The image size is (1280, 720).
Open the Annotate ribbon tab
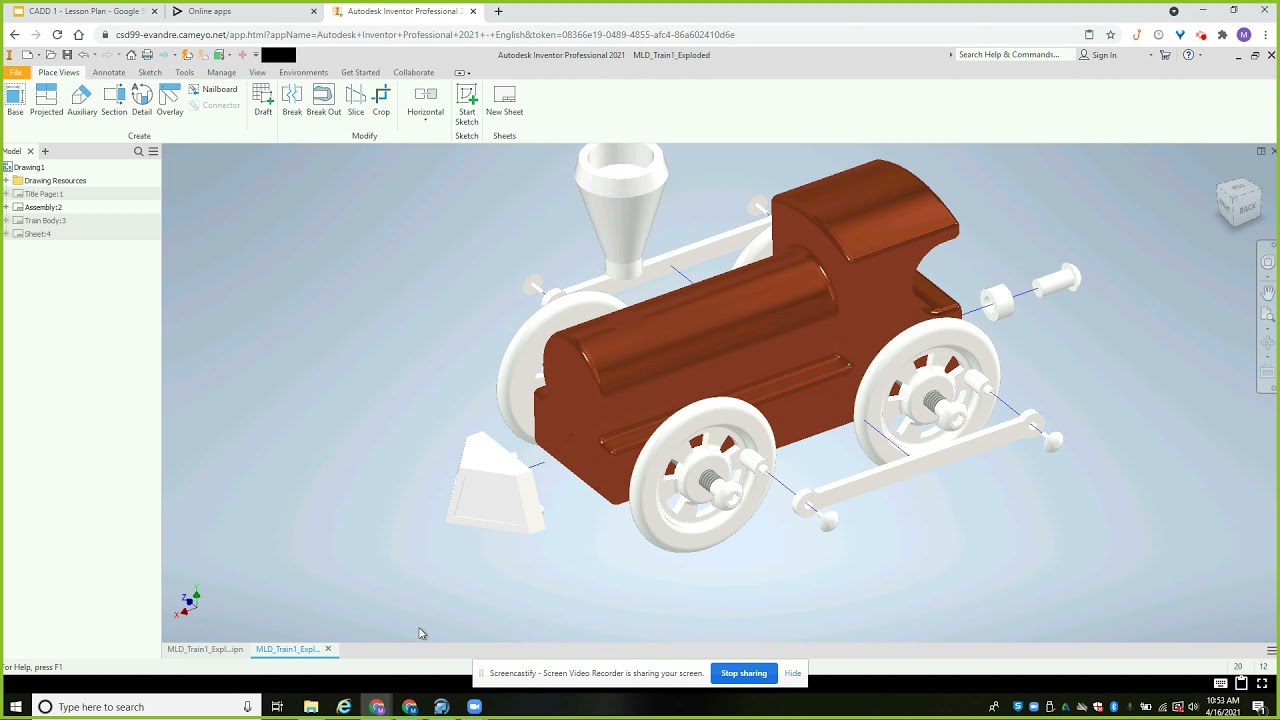coord(109,72)
